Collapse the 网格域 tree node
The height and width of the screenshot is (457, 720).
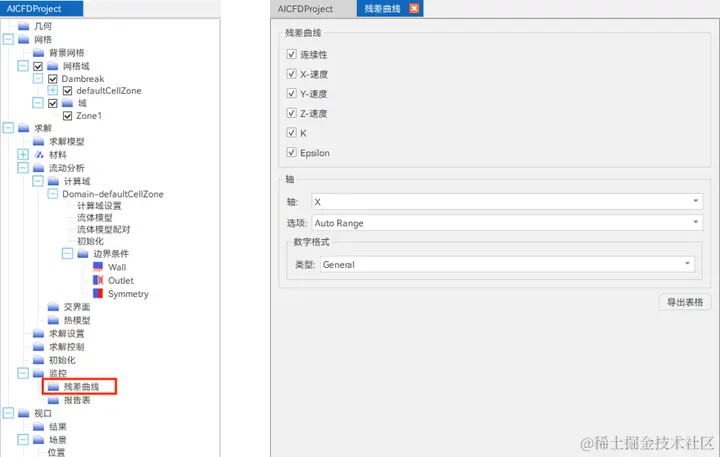click(x=23, y=66)
